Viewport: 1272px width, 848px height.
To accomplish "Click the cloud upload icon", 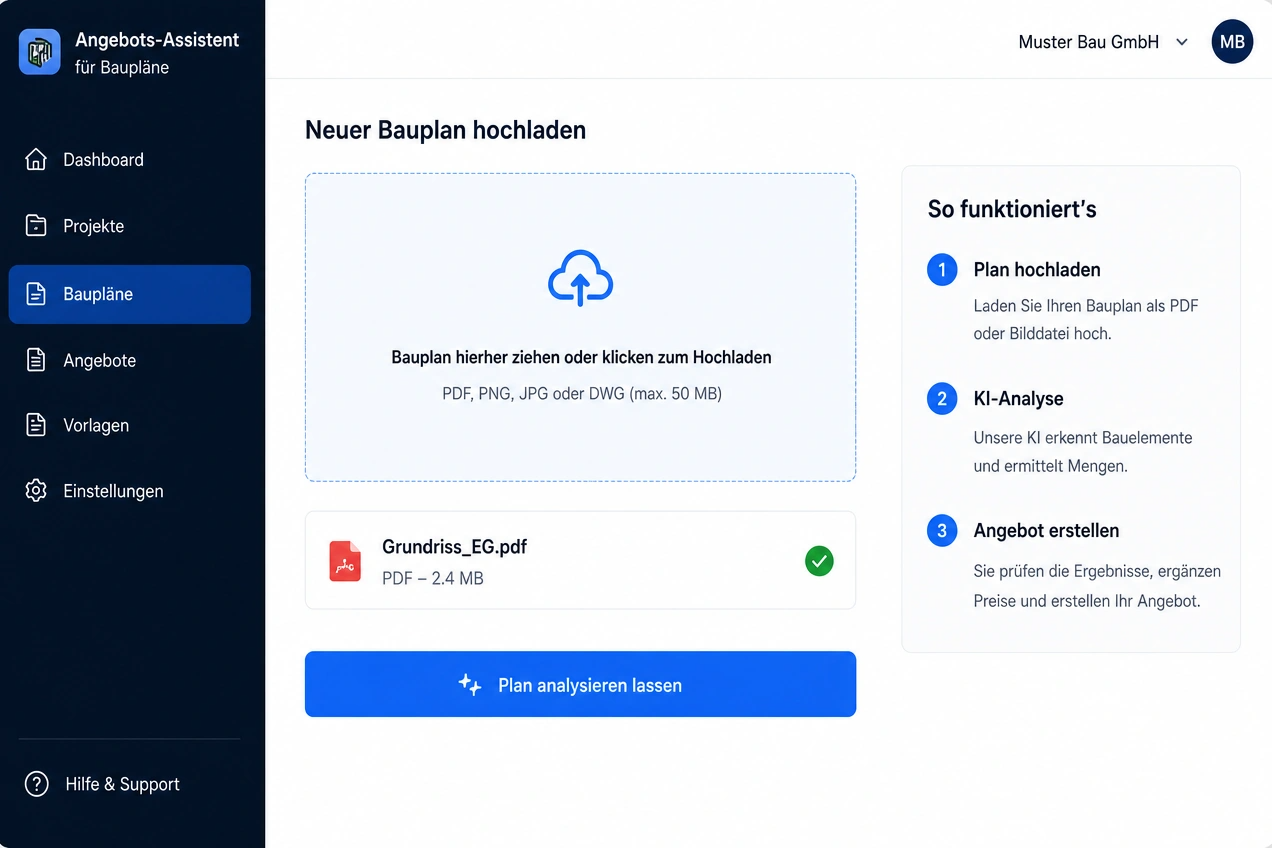I will pos(580,278).
